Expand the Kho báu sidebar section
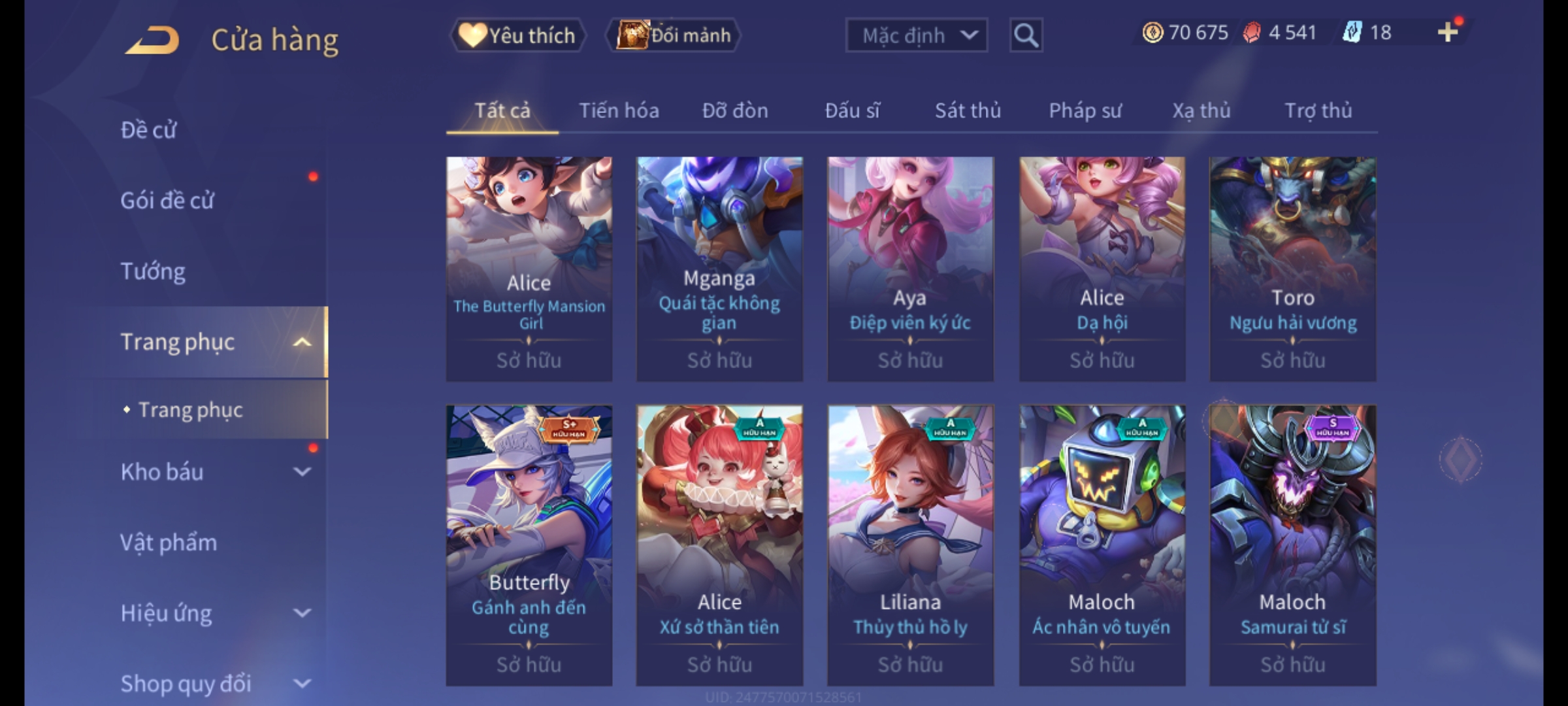Screen dimensions: 1568x706 pos(302,471)
